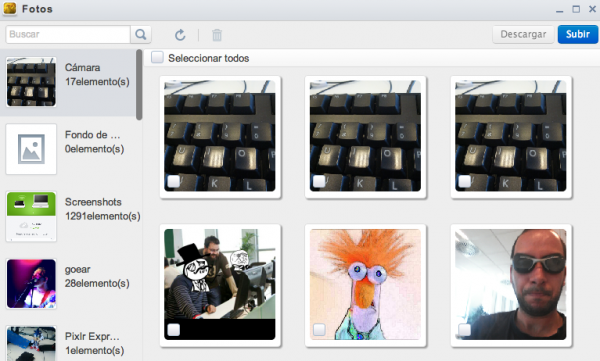The width and height of the screenshot is (600, 361).
Task: Check the sunglasses man photo checkbox
Action: point(465,330)
